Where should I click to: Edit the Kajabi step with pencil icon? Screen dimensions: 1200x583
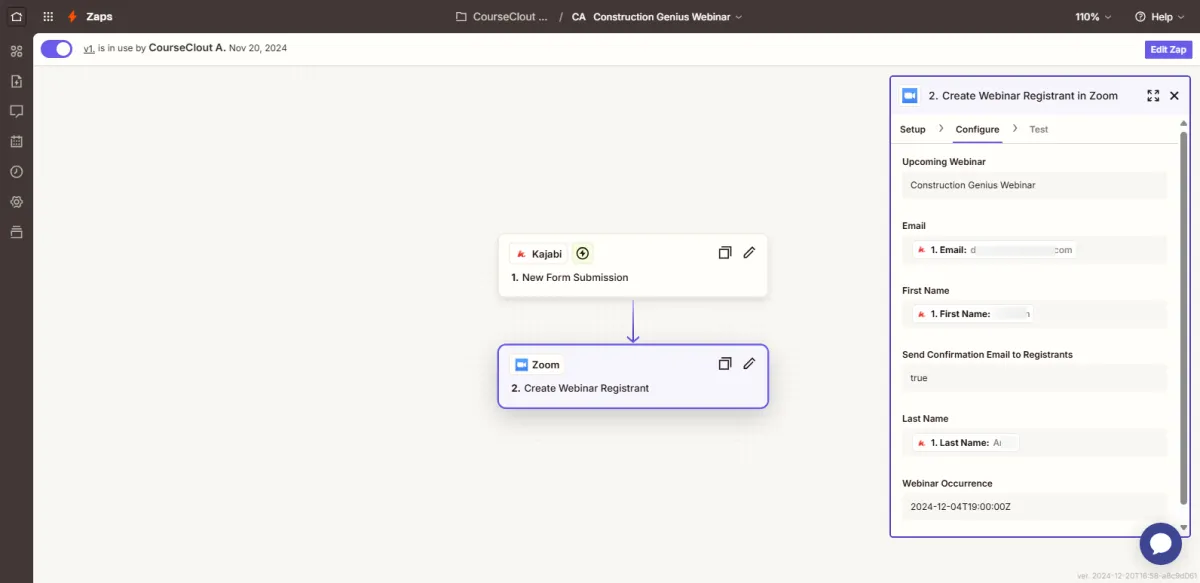pyautogui.click(x=749, y=253)
